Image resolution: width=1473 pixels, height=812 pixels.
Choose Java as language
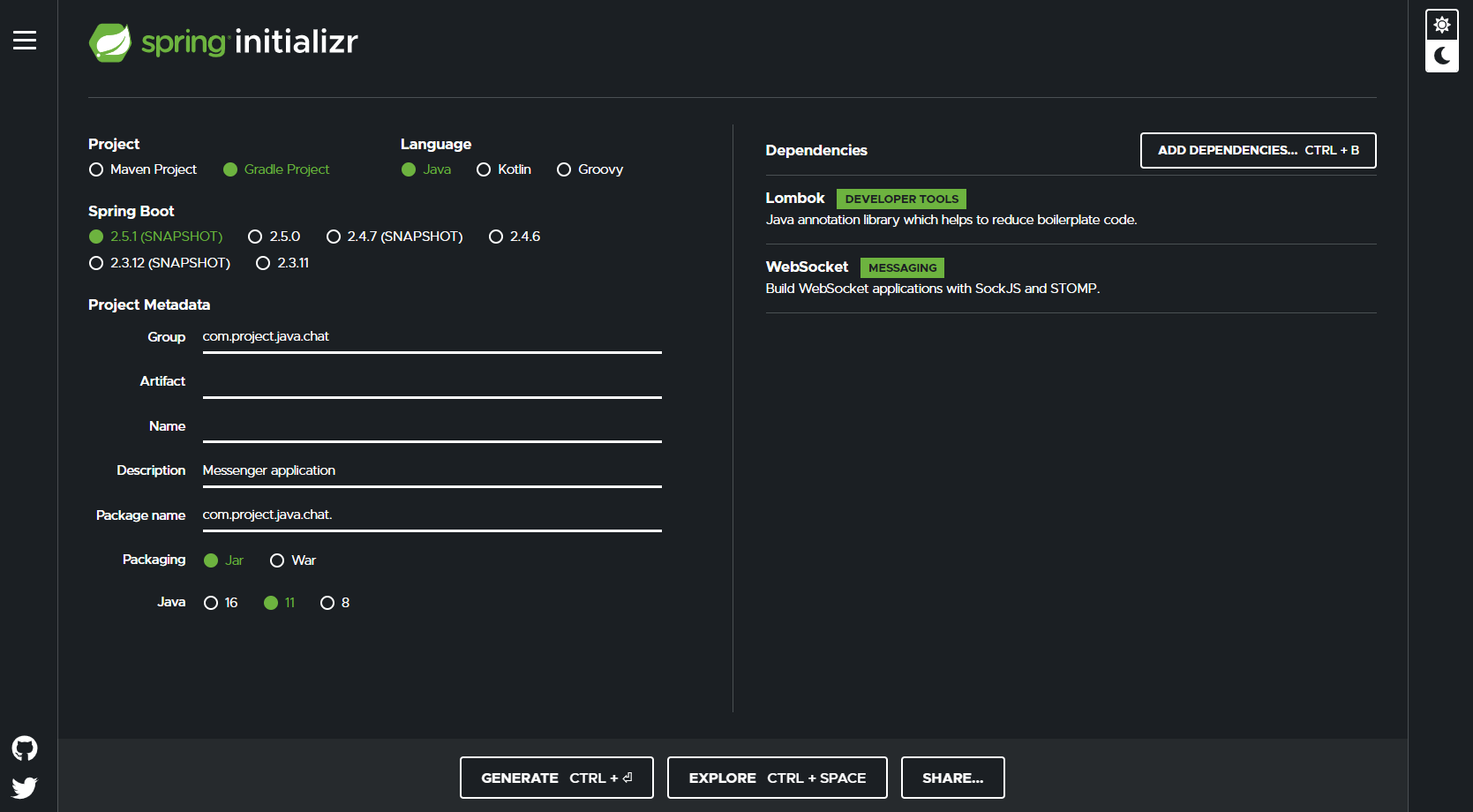[426, 169]
